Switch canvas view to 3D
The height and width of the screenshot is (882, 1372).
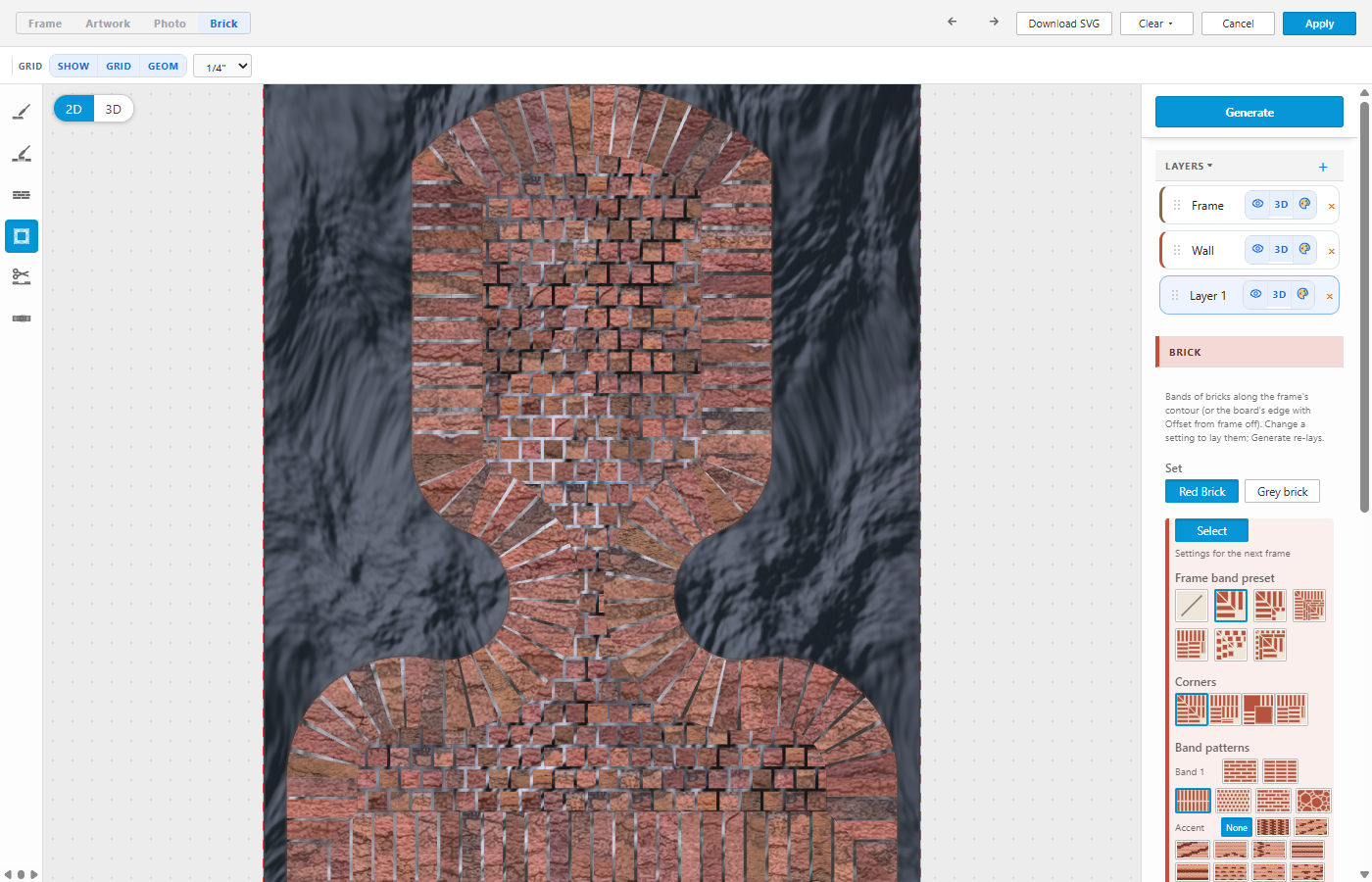114,109
